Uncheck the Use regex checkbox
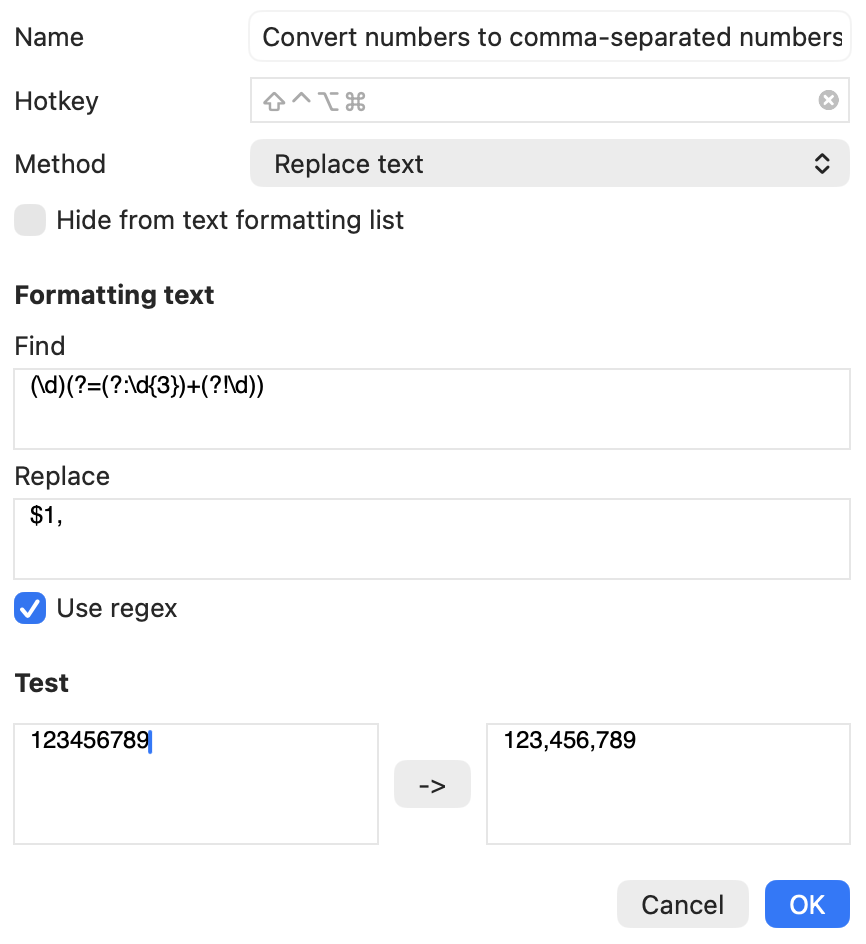 pyautogui.click(x=30, y=608)
